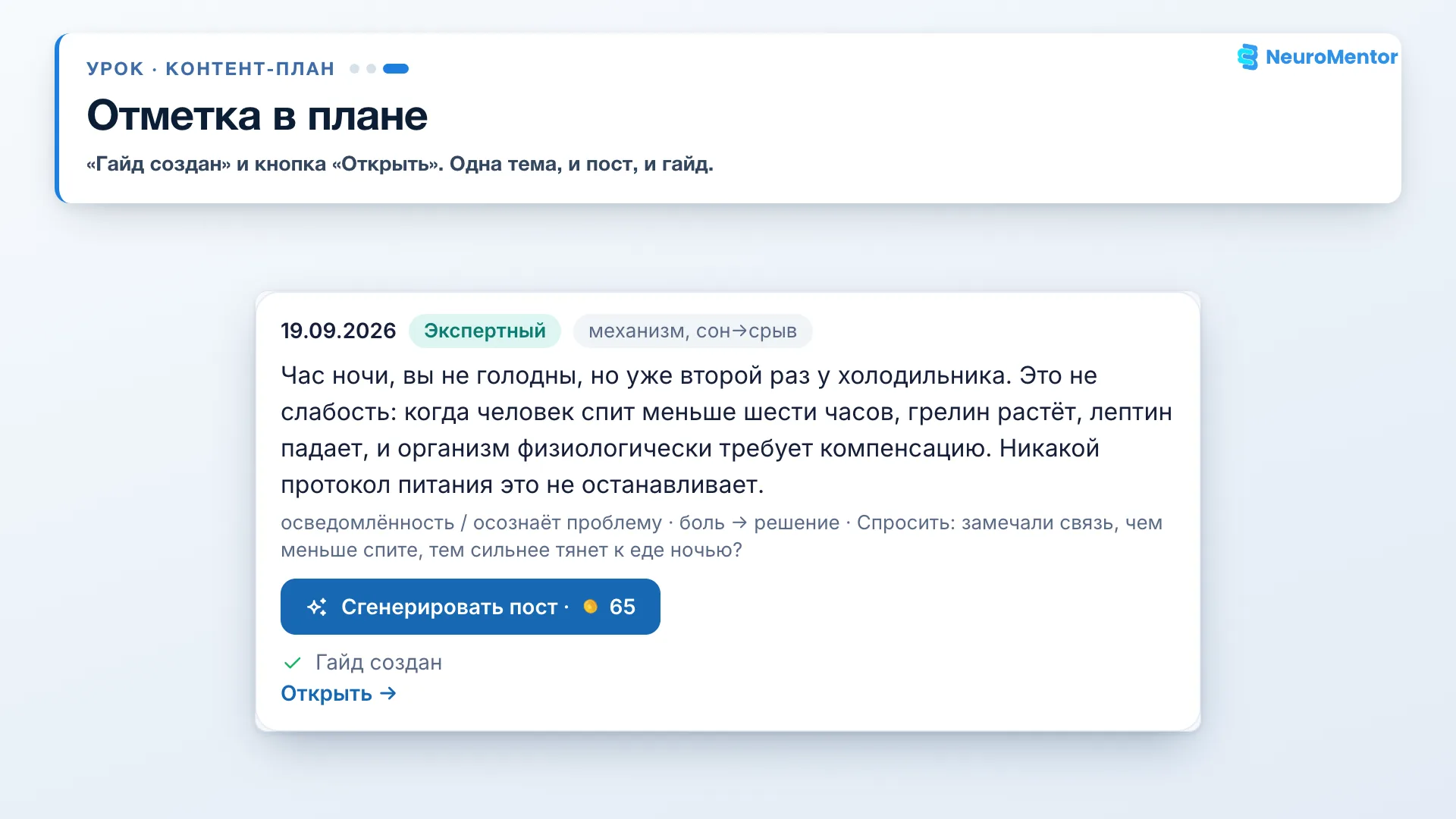The width and height of the screenshot is (1456, 819).
Task: Click the green checkmark beside Гайд создан
Action: [x=292, y=663]
